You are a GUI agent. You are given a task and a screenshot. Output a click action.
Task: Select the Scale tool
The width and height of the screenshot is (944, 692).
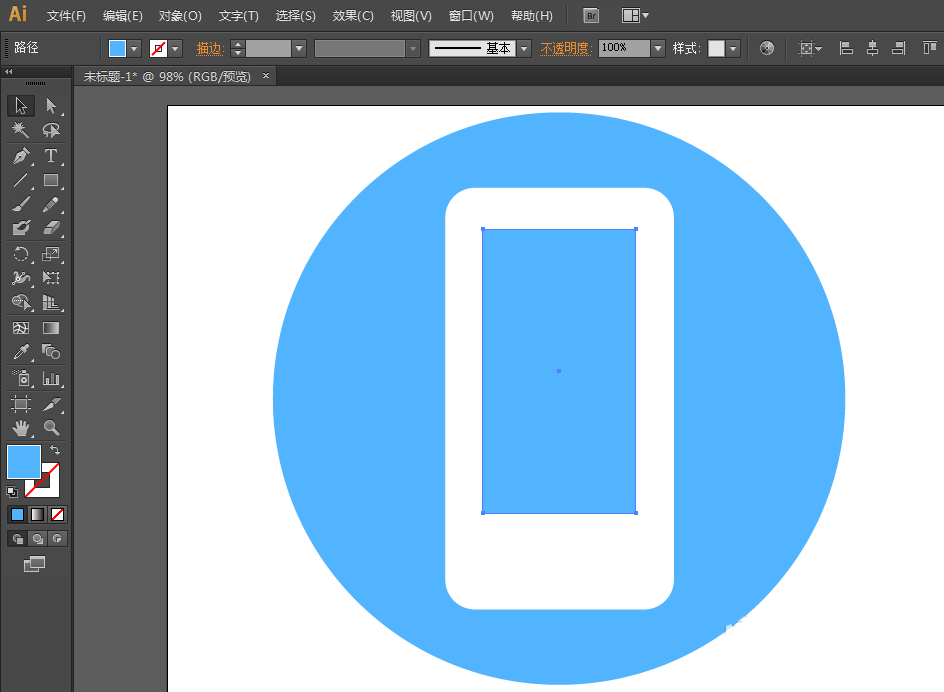tap(51, 254)
